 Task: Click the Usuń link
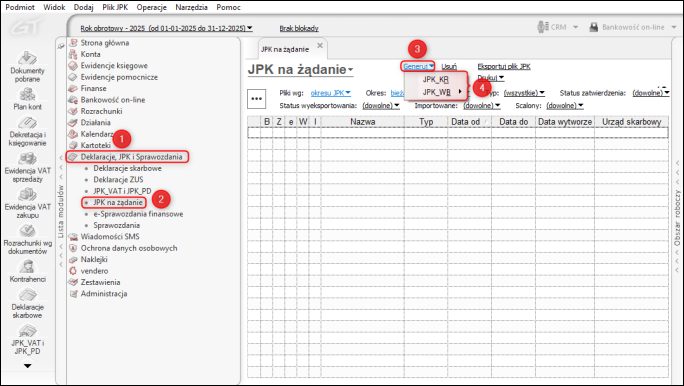(x=449, y=66)
